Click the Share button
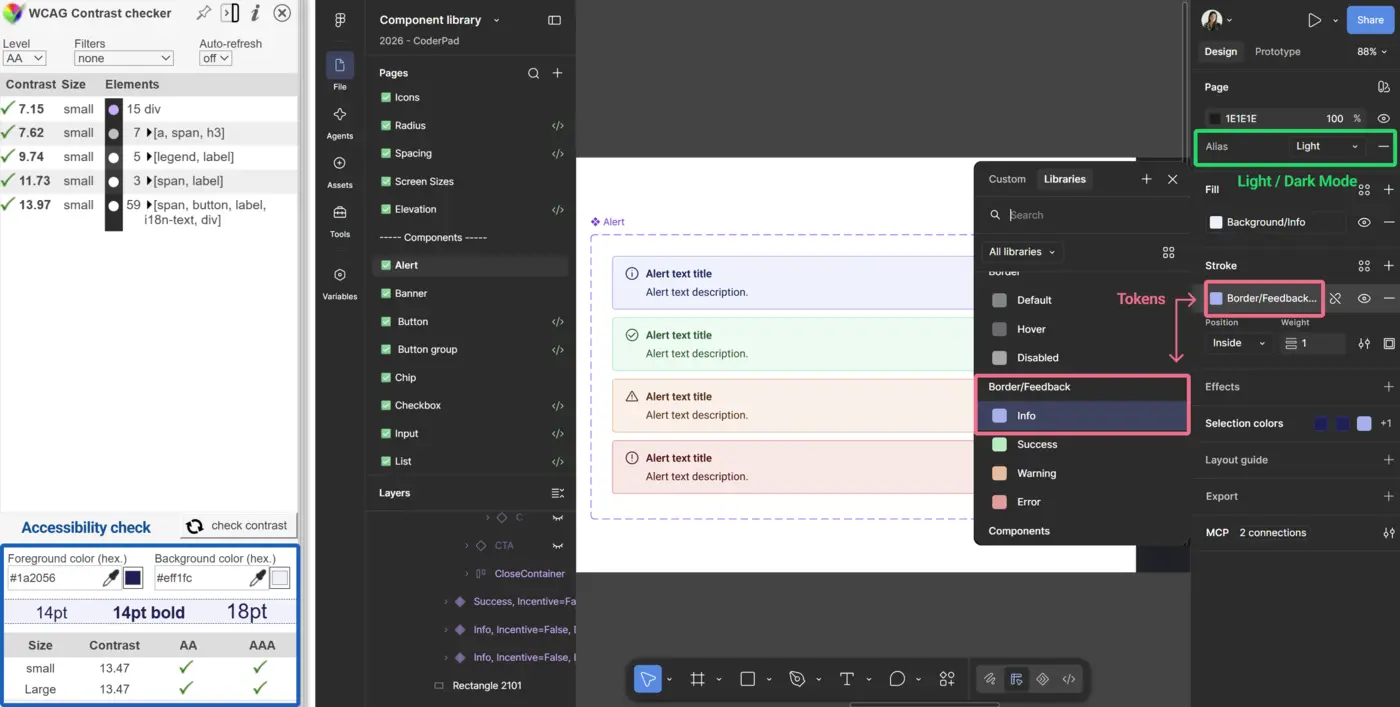Screen dimensions: 1400x707 (x=1370, y=20)
